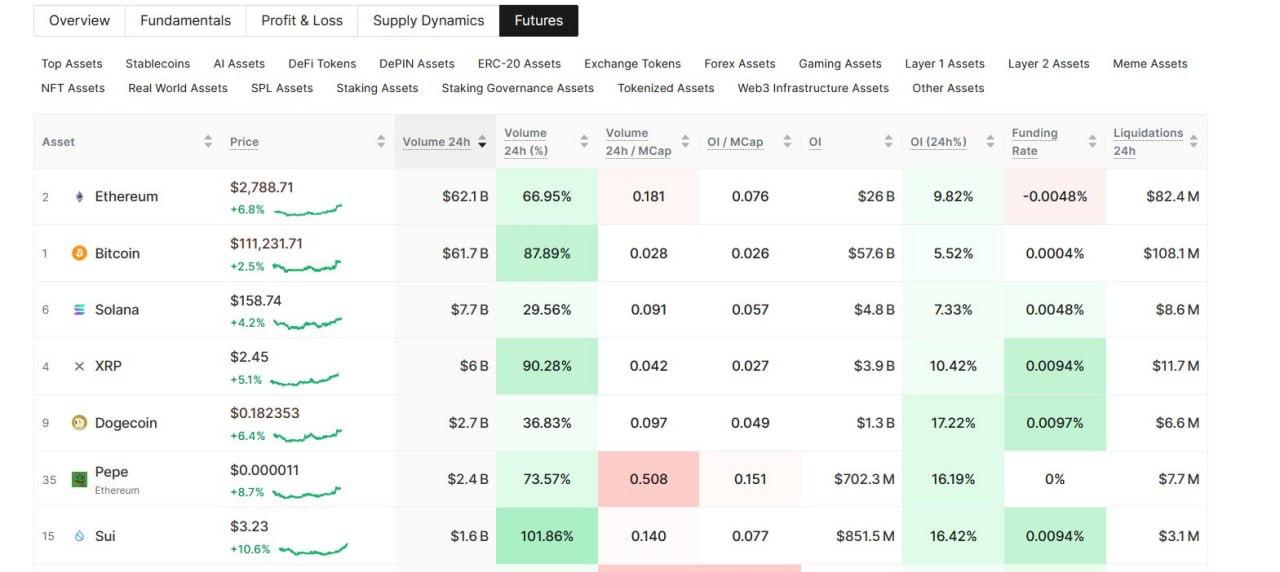Filter by Forex Assets

[740, 64]
